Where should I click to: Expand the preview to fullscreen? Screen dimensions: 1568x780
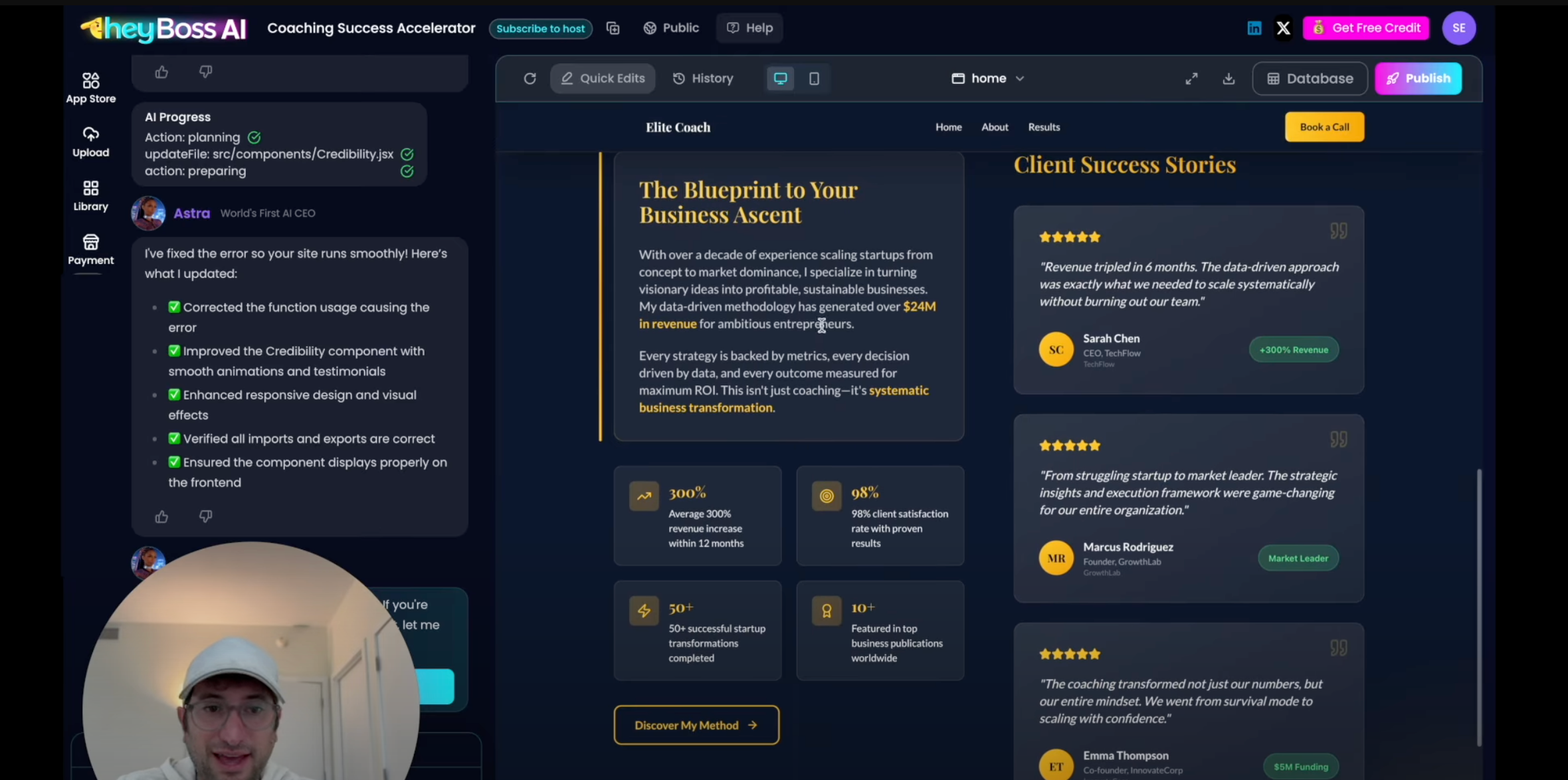pos(1191,78)
